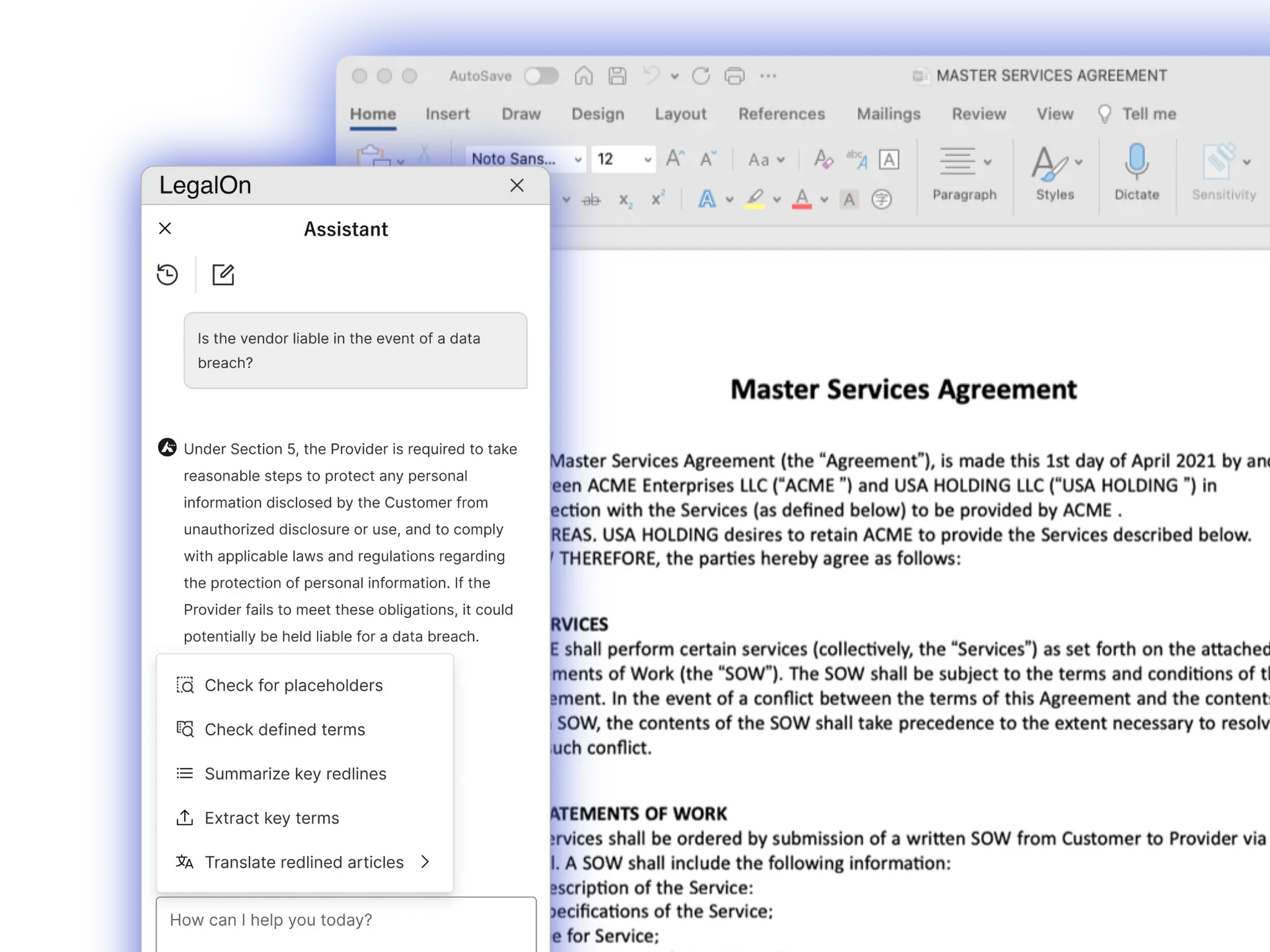Screen dimensions: 1270x952
Task: Click the Enclose Characters circled icon
Action: (882, 199)
